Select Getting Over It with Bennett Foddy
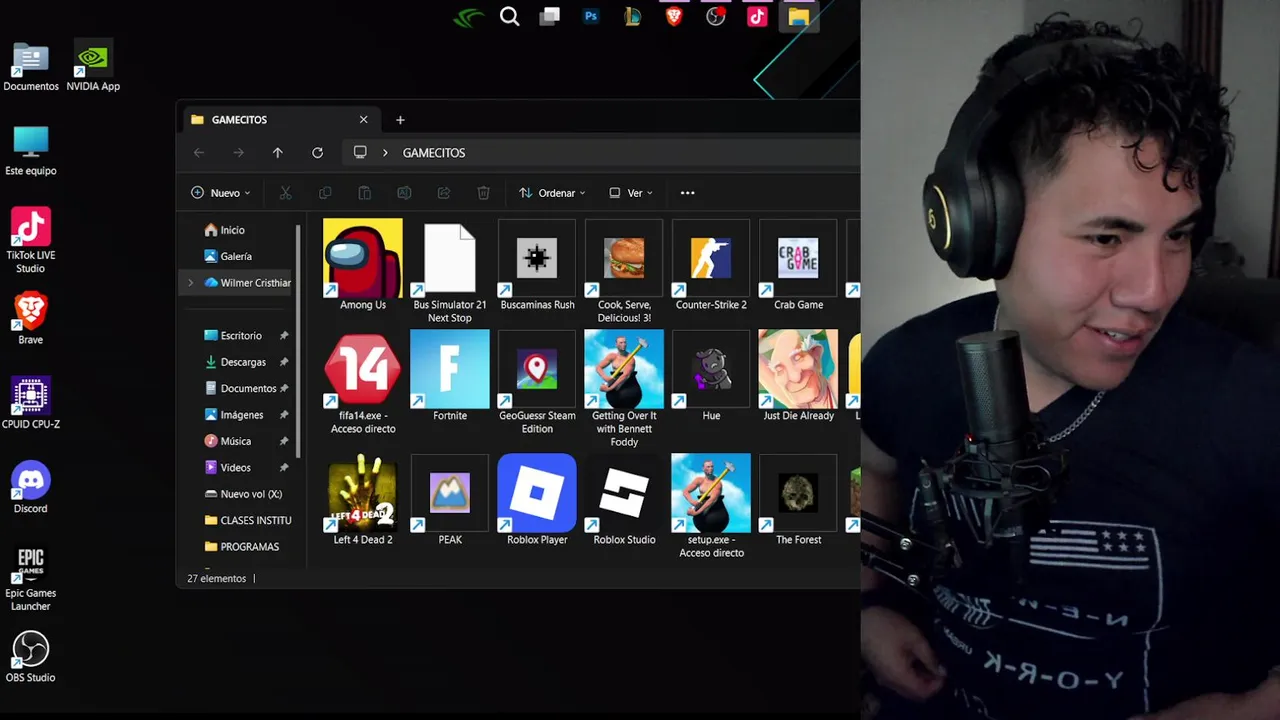 point(624,389)
